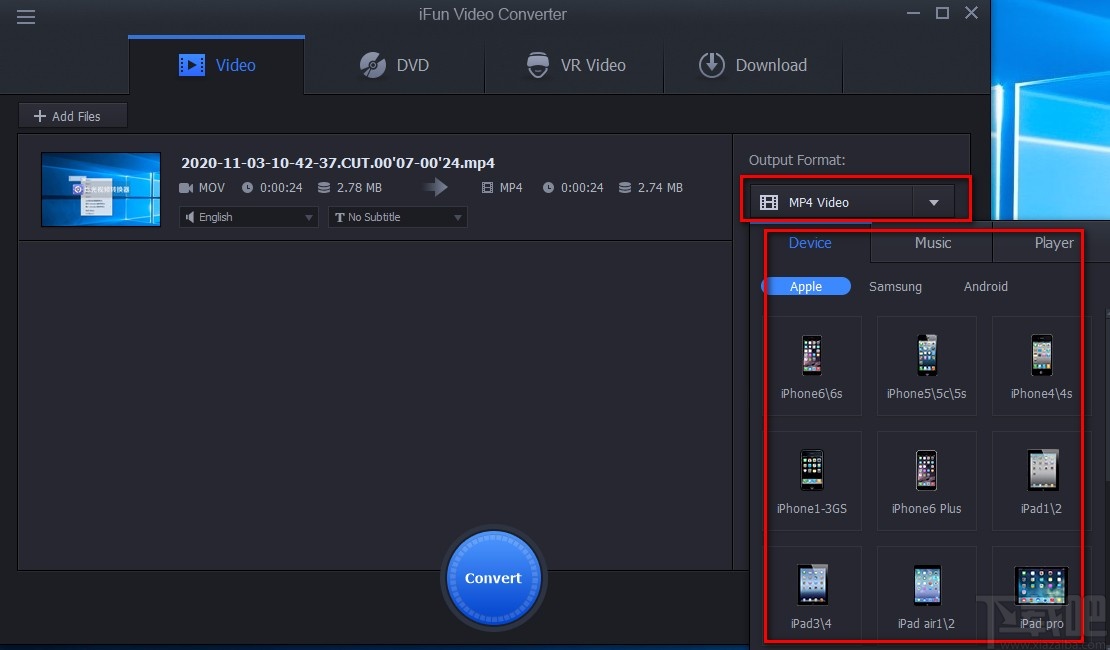Image resolution: width=1110 pixels, height=650 pixels.
Task: Select the iPhone5\5c\5s device preset
Action: click(927, 366)
